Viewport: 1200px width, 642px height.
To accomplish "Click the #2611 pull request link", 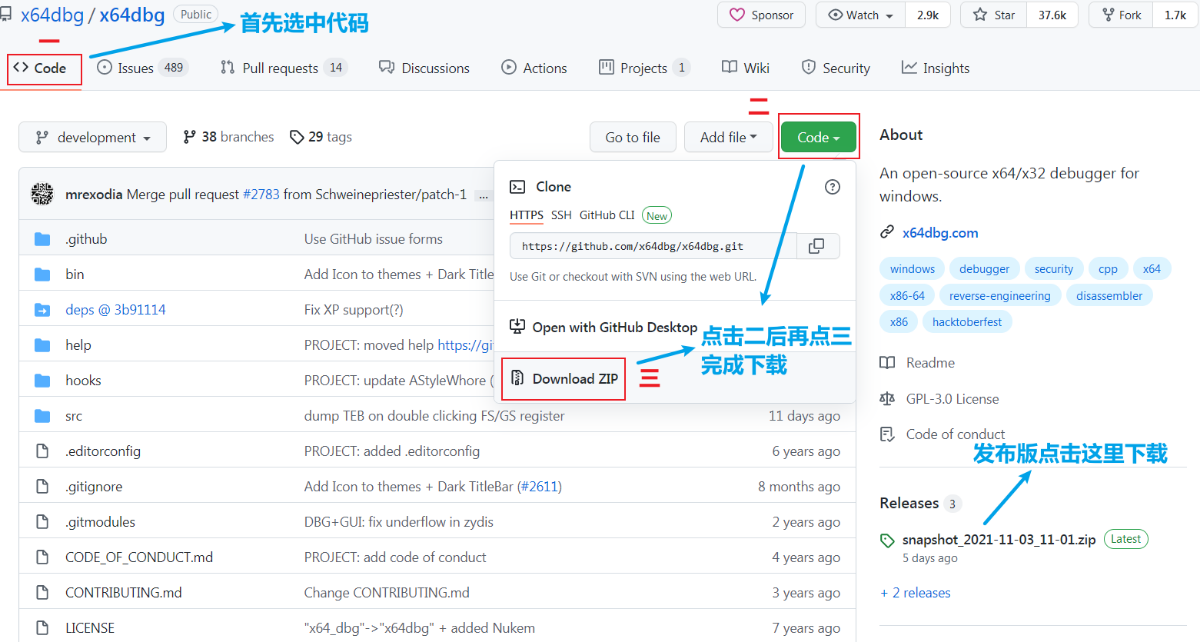I will click(x=540, y=487).
